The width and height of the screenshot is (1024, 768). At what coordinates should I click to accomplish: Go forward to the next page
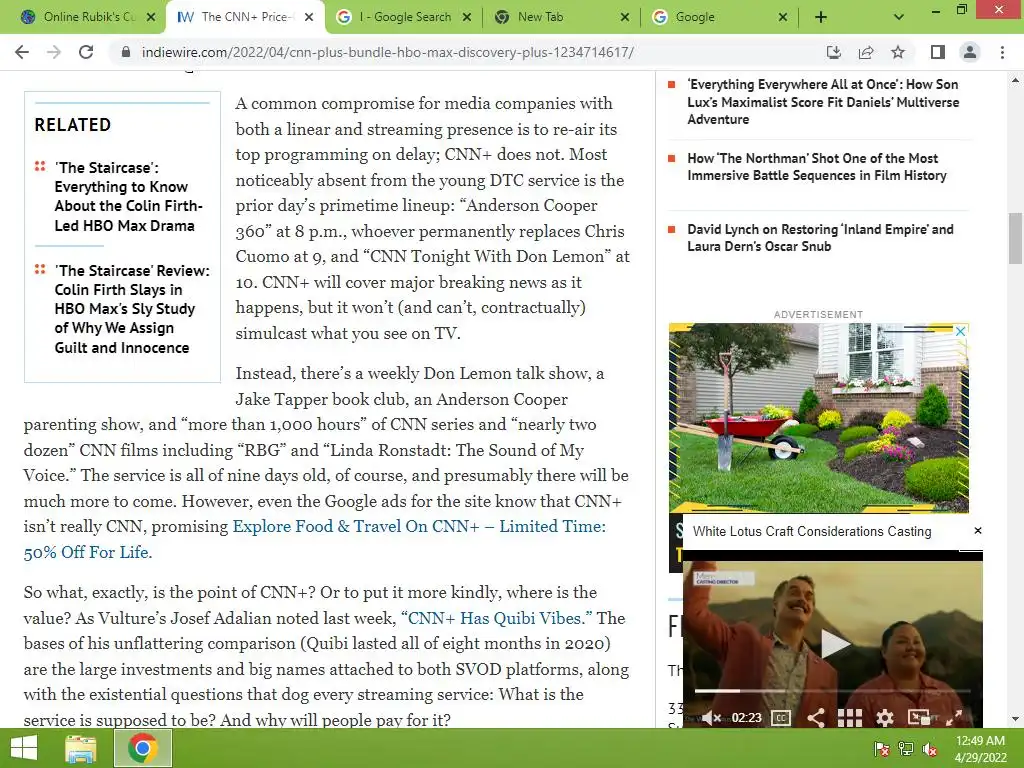click(x=54, y=52)
